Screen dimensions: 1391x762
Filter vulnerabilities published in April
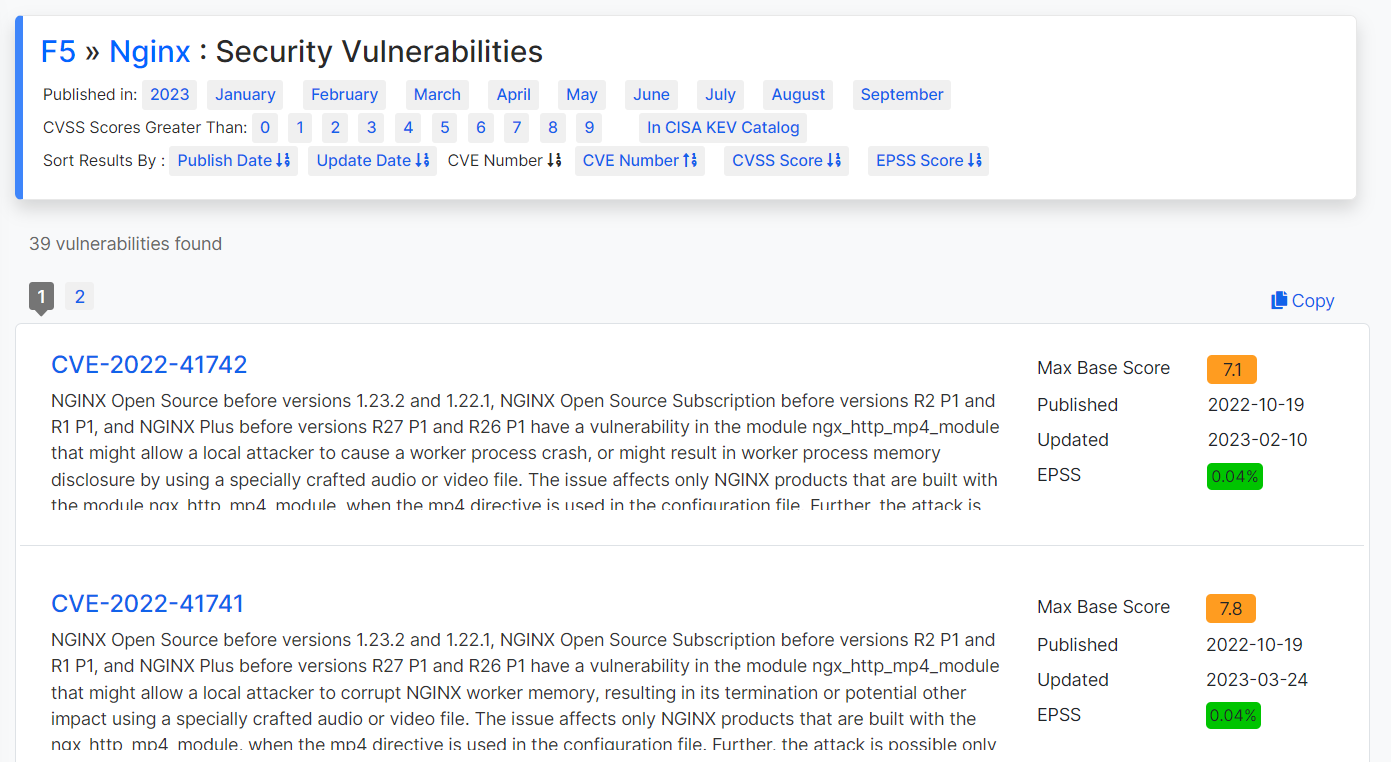click(514, 94)
